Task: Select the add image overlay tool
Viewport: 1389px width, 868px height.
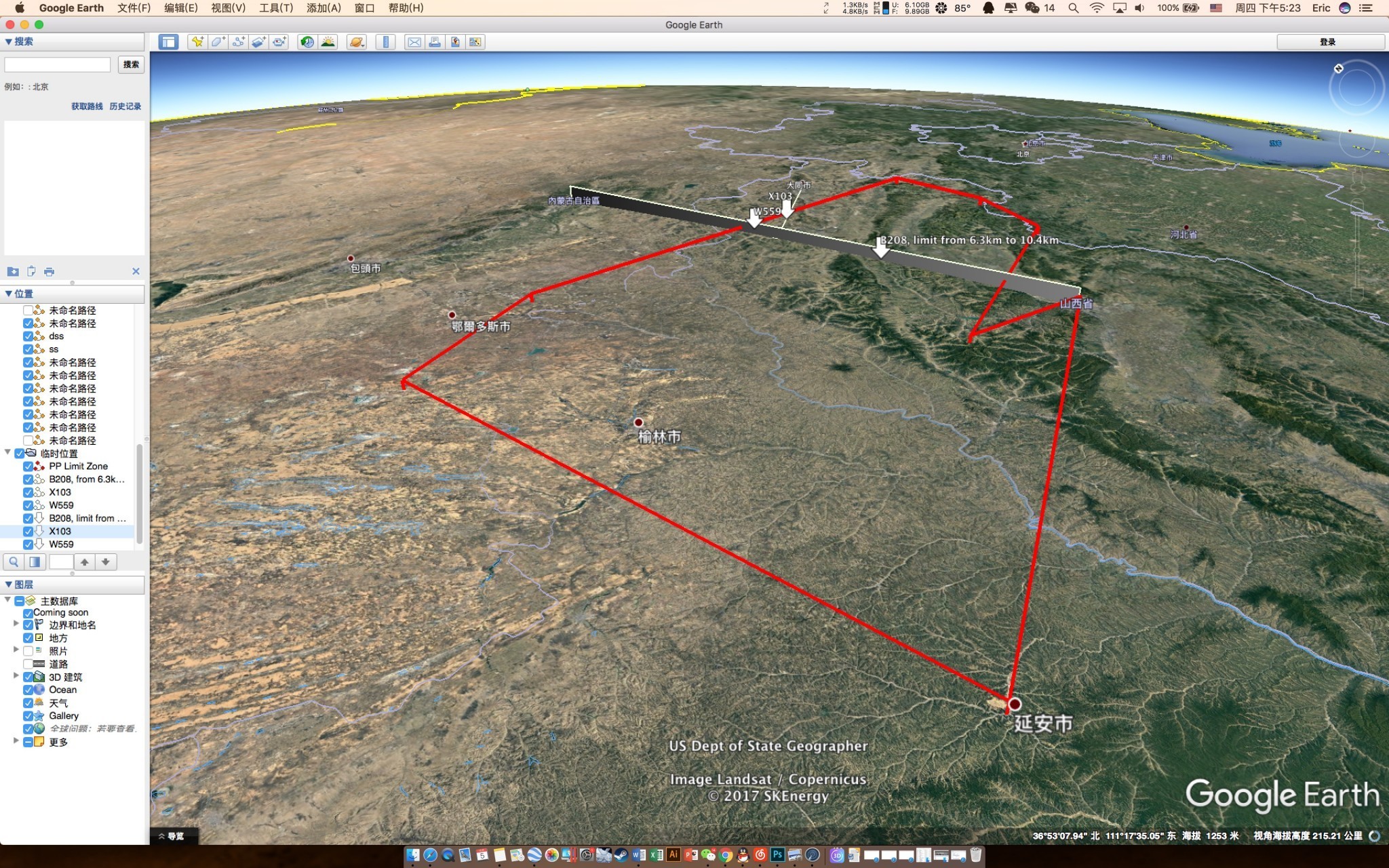Action: click(x=258, y=42)
